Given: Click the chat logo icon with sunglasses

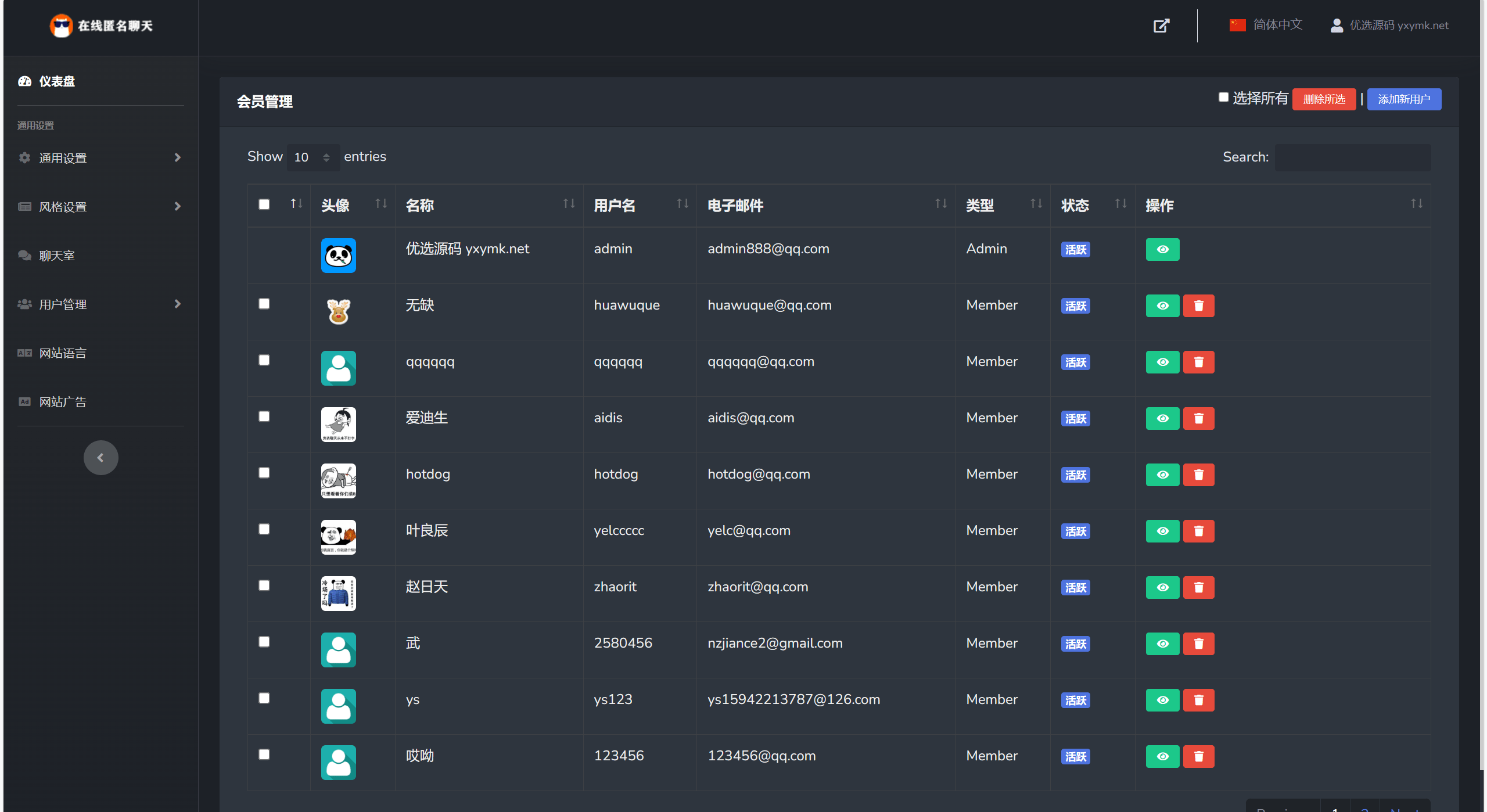Looking at the screenshot, I should [x=61, y=26].
